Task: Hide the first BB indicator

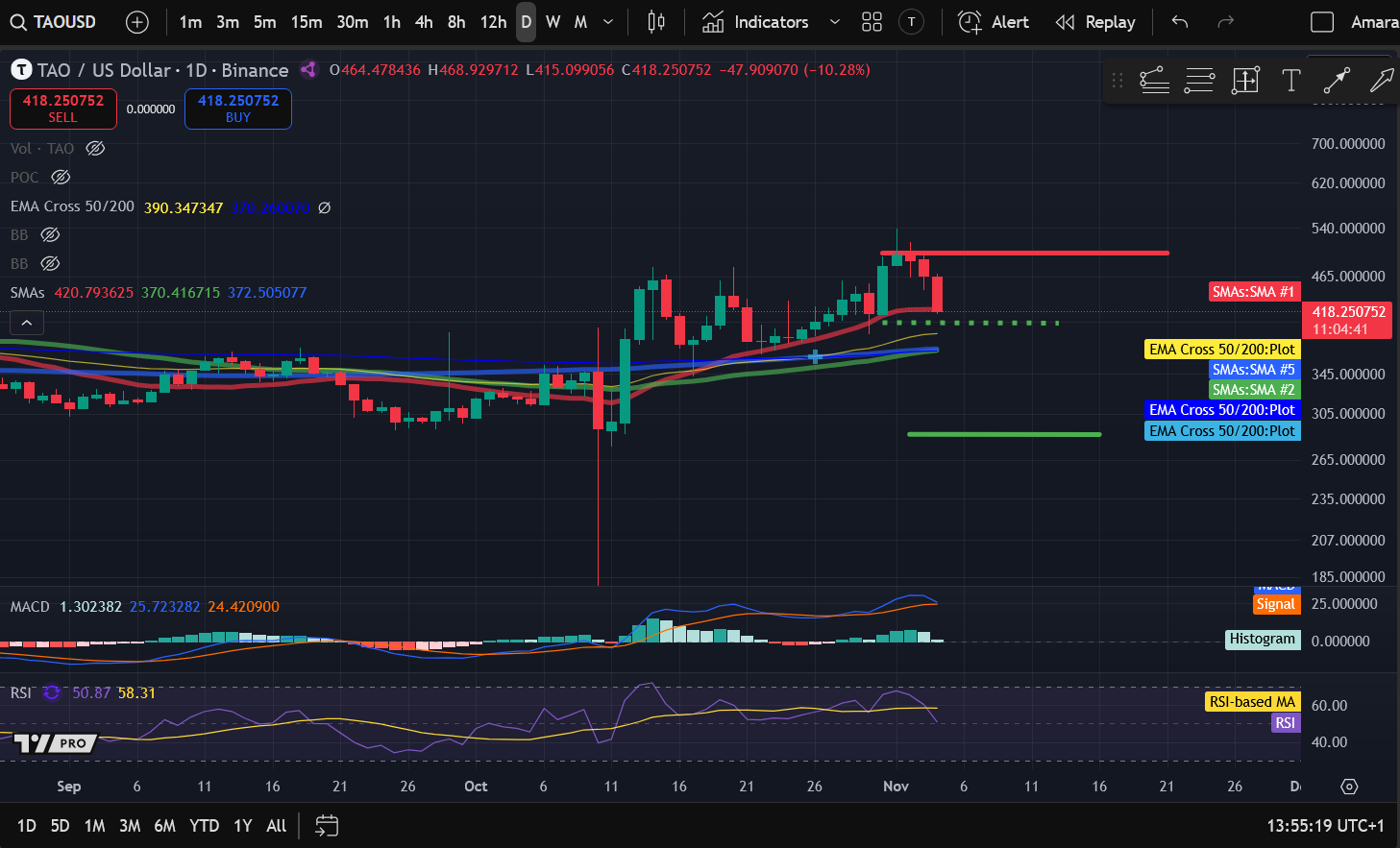Action: (x=49, y=234)
